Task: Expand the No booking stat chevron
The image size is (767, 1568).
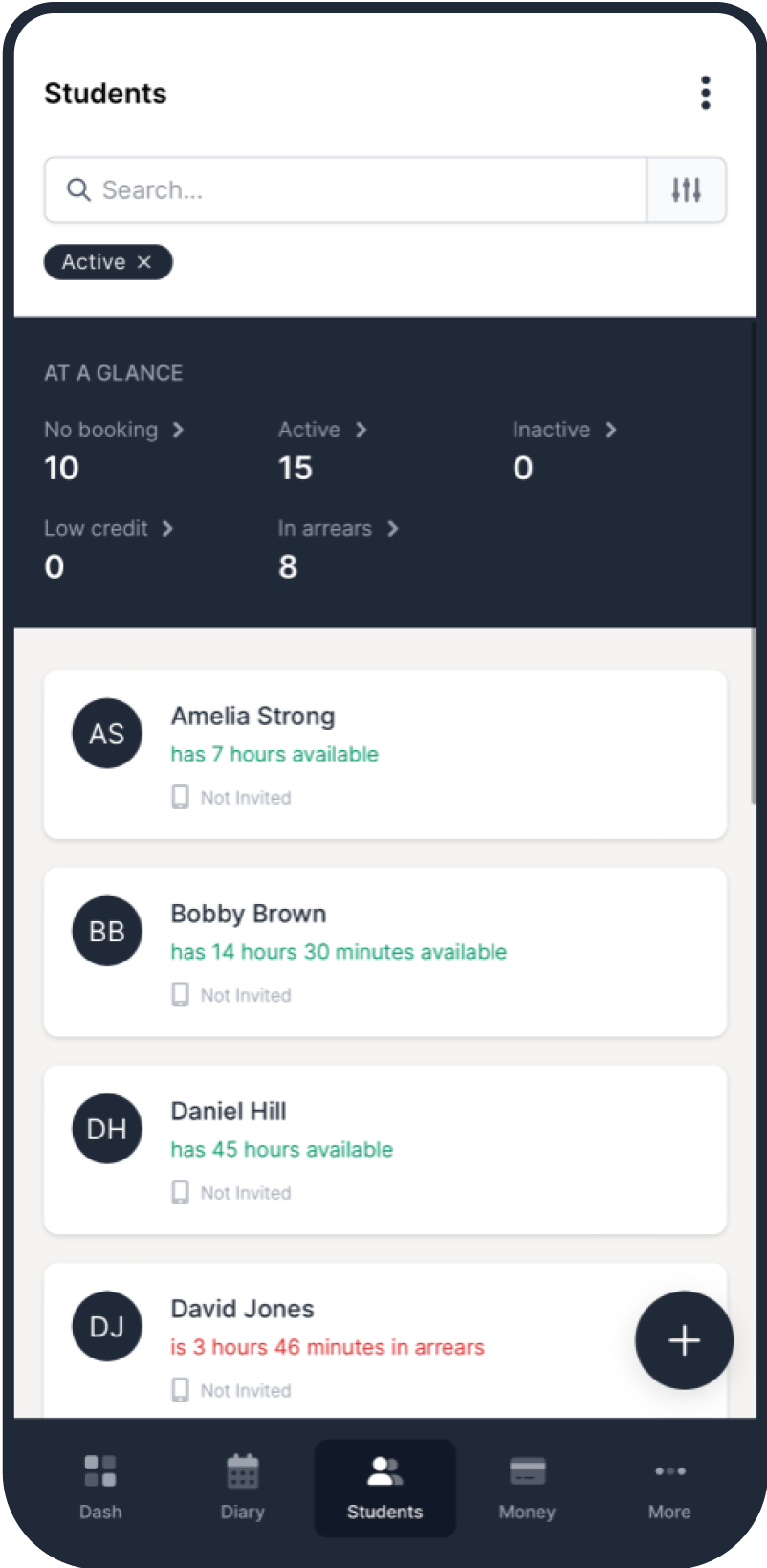Action: point(178,431)
